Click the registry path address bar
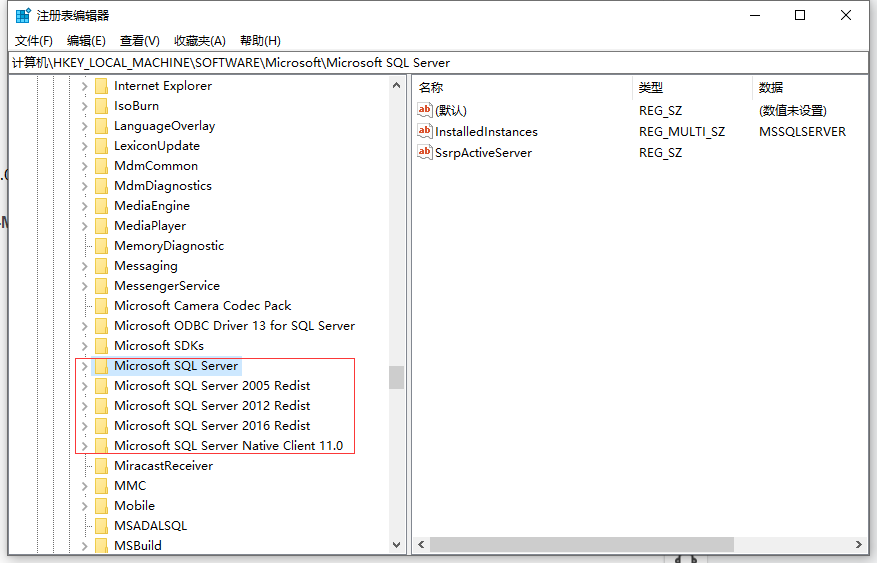Viewport: 877px width, 563px height. 438,63
